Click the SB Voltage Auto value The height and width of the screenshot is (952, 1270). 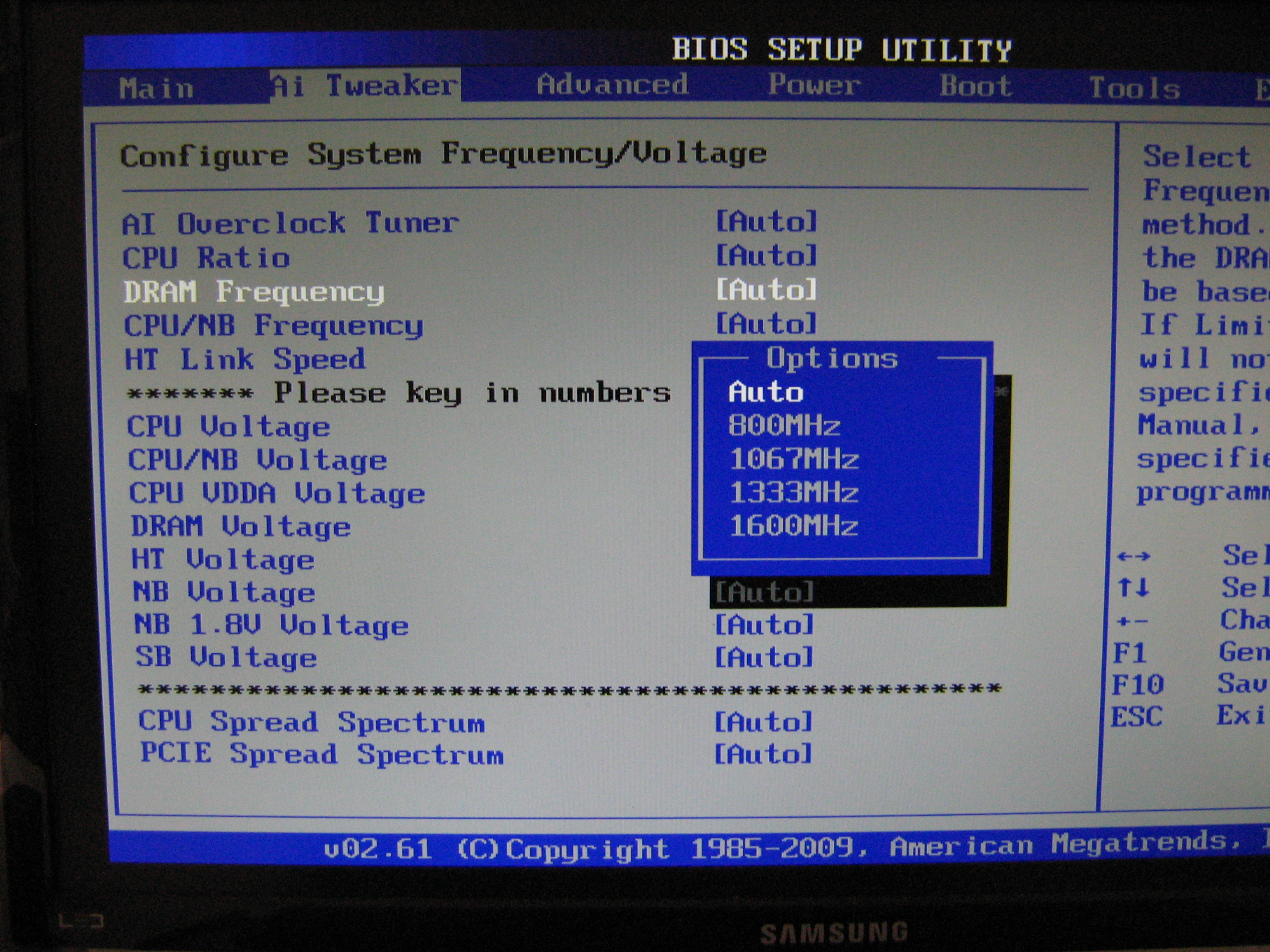pyautogui.click(x=764, y=657)
